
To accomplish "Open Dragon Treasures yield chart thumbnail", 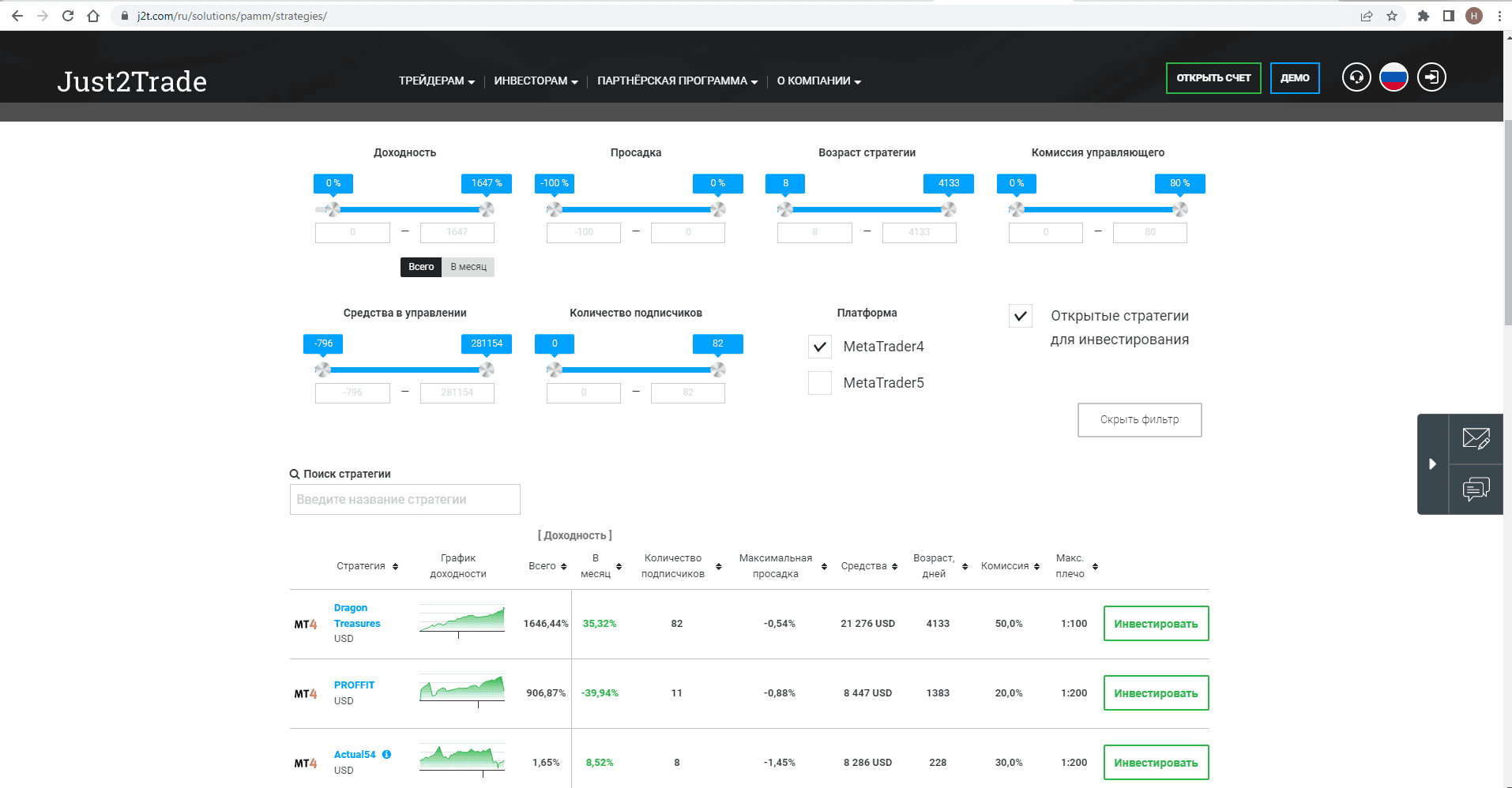I will coord(462,621).
